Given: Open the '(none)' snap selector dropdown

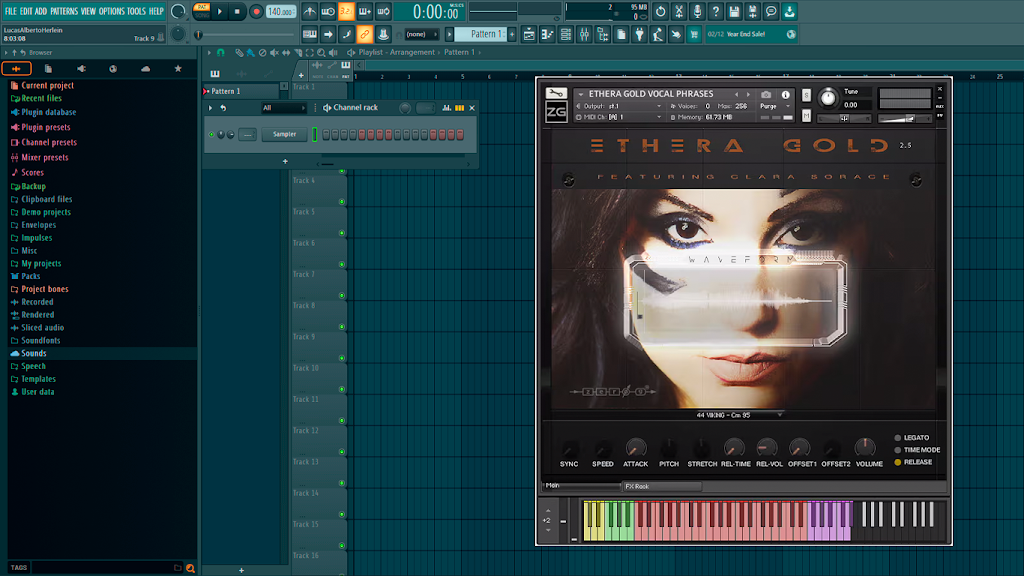Looking at the screenshot, I should coord(421,34).
